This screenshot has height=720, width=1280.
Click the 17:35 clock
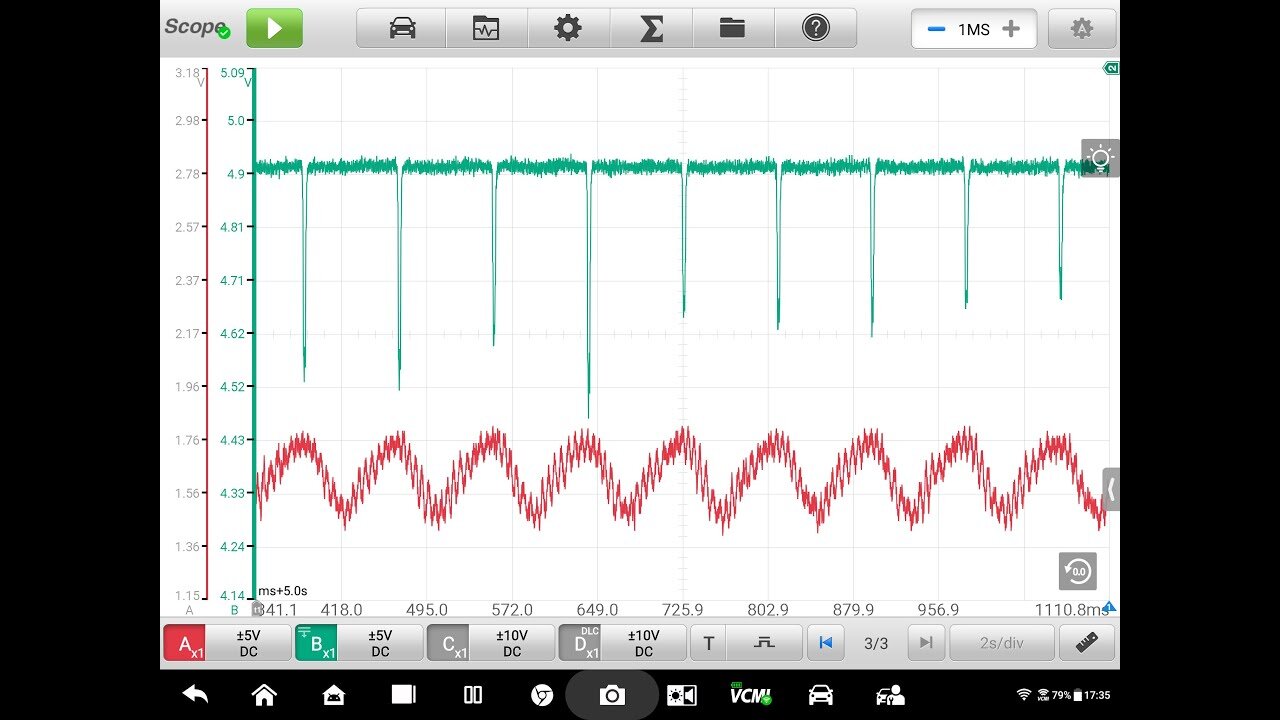click(1097, 695)
